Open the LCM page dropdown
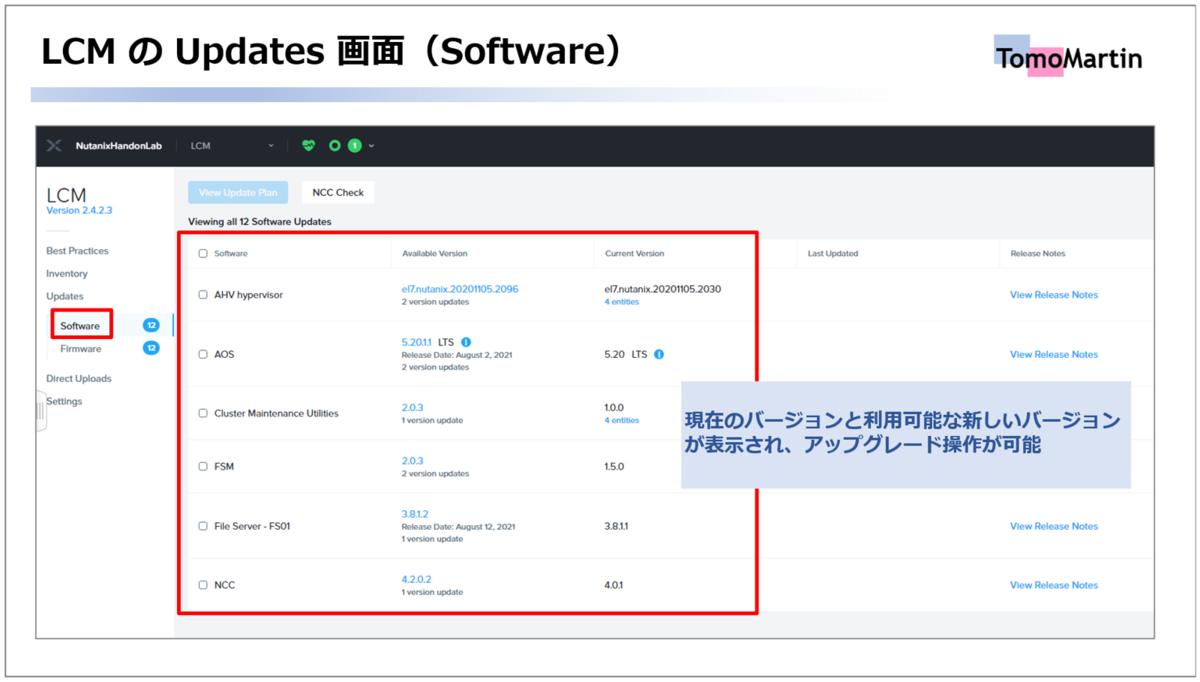The height and width of the screenshot is (682, 1200). (232, 146)
